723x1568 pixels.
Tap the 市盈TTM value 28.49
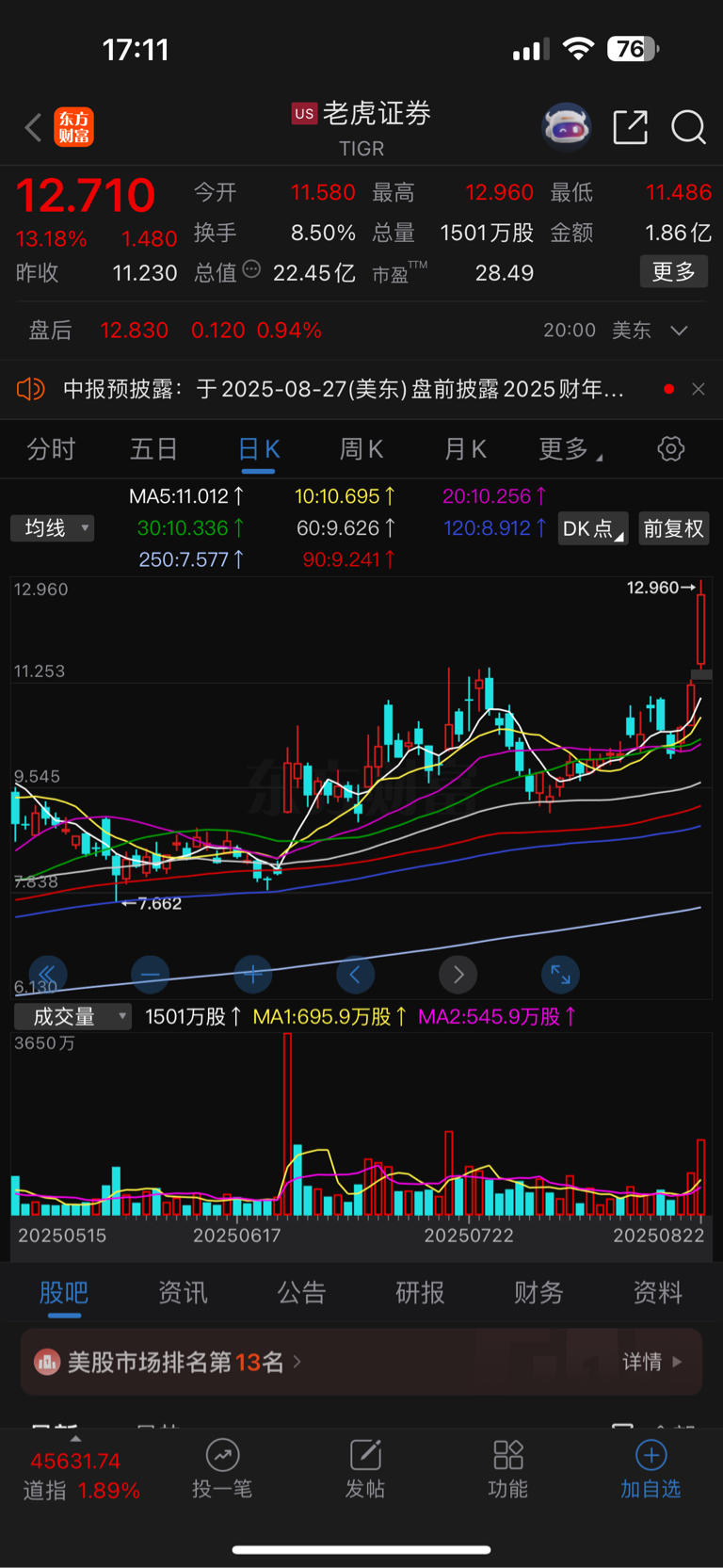pos(504,273)
